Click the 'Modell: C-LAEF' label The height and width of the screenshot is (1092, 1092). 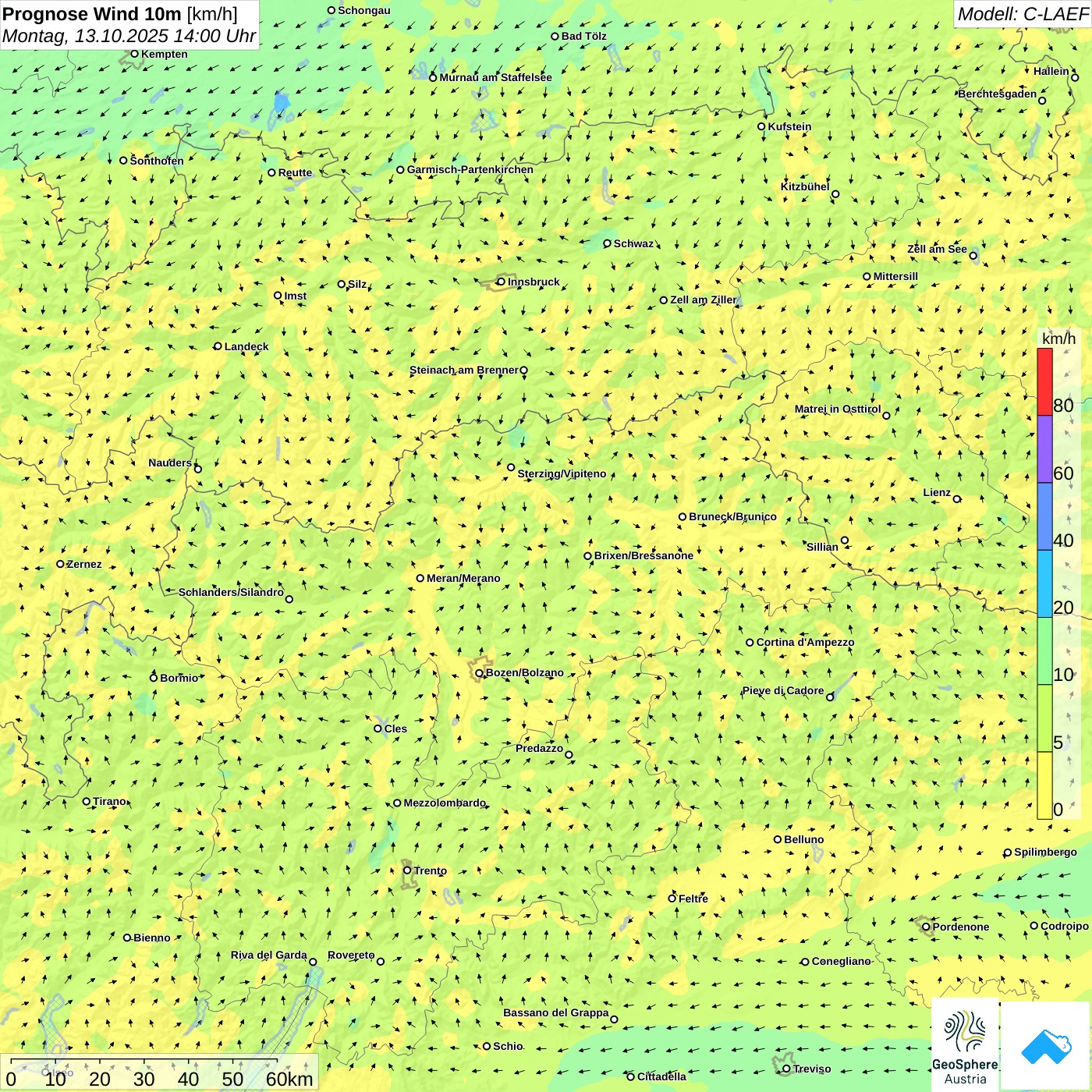point(1023,13)
